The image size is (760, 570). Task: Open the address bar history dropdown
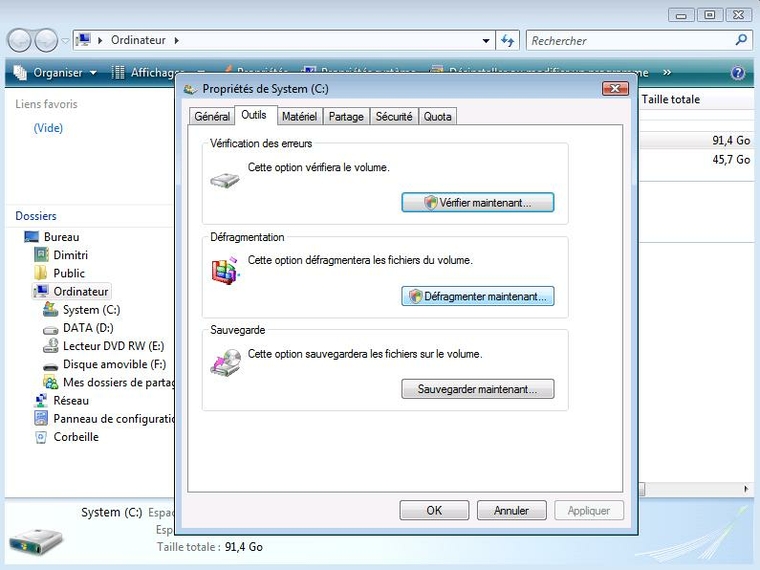coord(486,41)
